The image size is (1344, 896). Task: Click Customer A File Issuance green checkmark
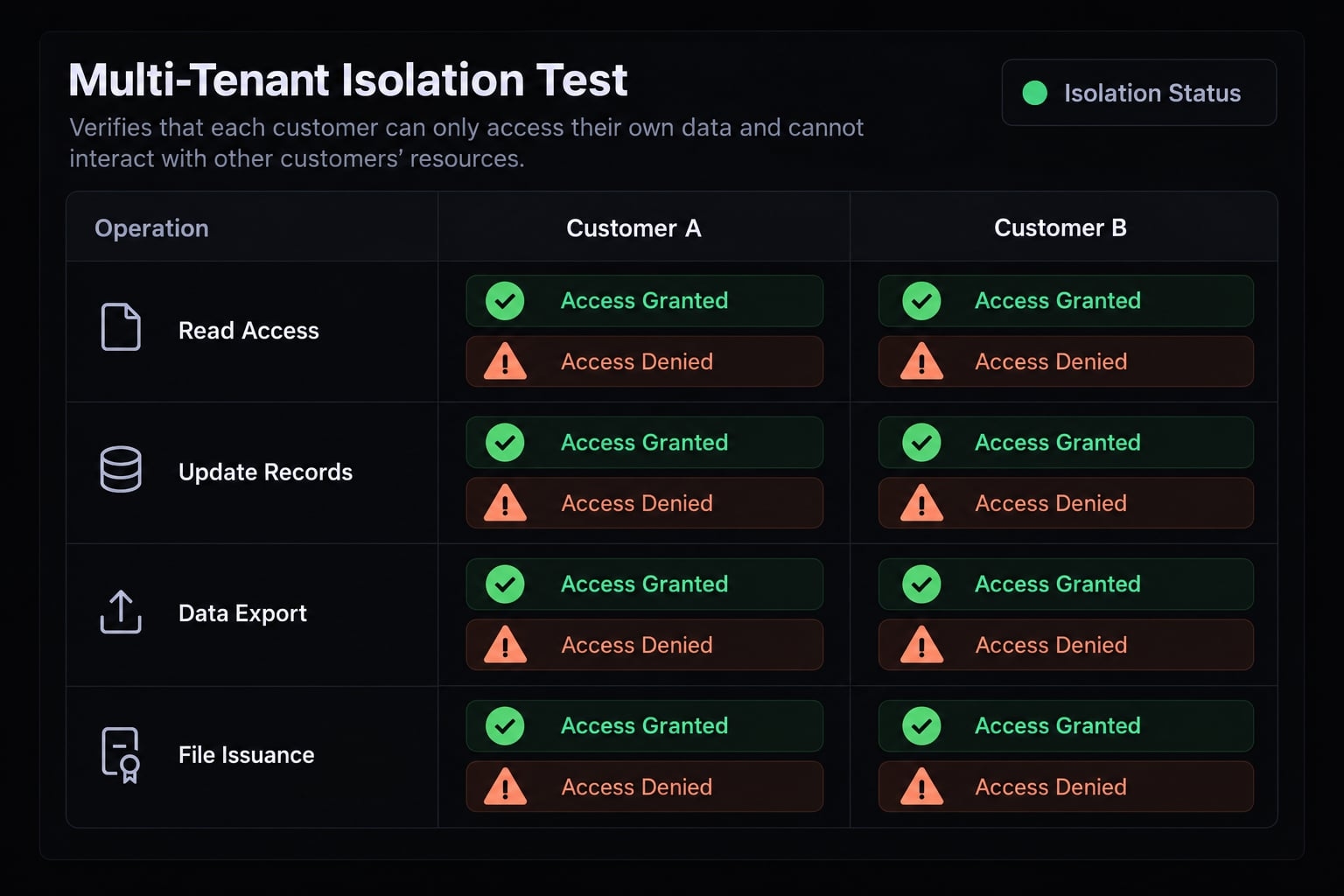tap(505, 726)
